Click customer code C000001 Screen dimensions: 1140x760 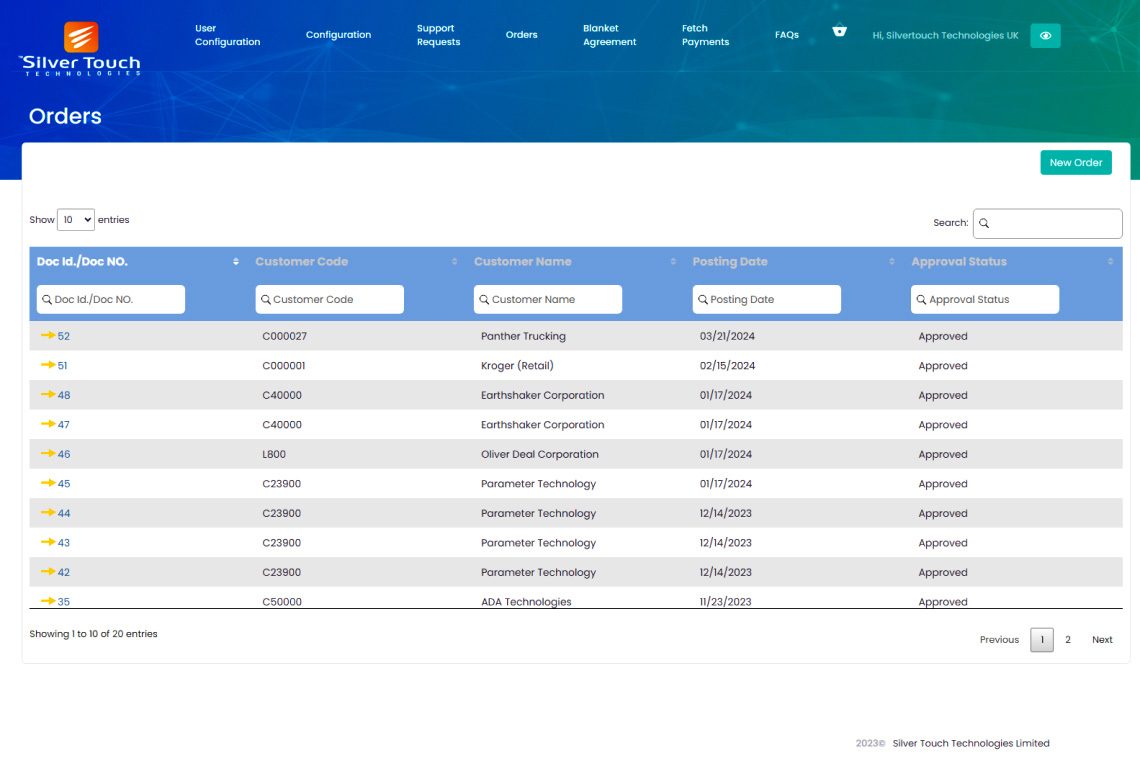284,366
